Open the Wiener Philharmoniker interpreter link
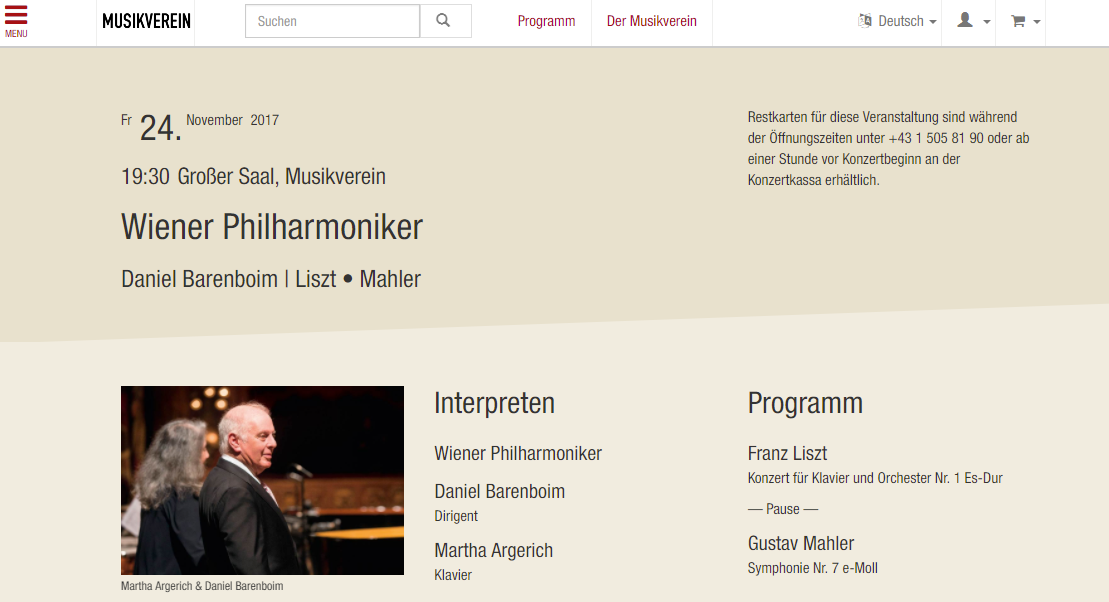The image size is (1109, 602). [518, 453]
